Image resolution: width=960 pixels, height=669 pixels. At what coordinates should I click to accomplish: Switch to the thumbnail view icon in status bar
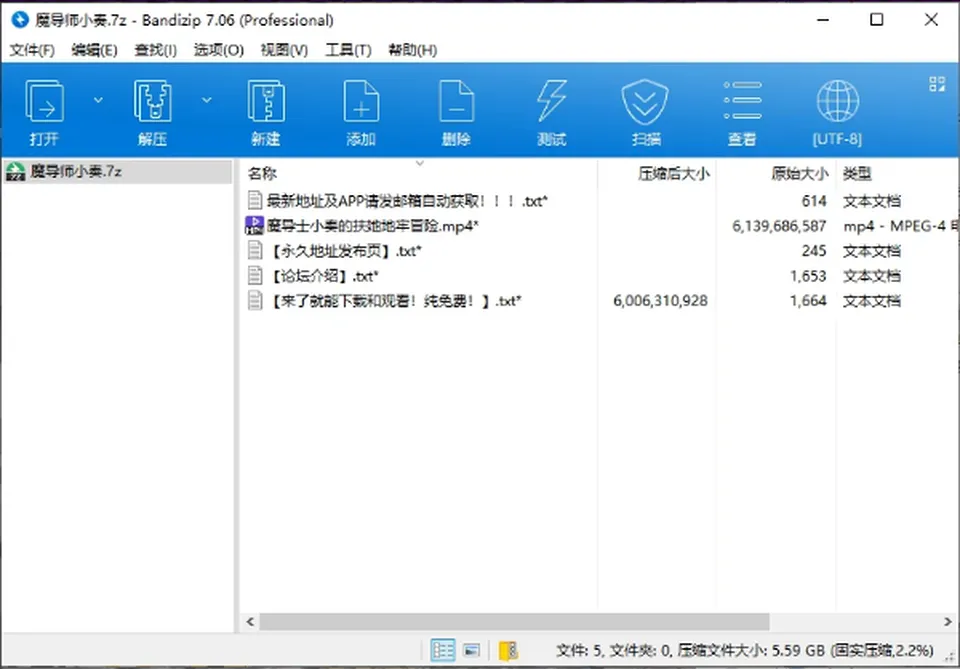pyautogui.click(x=471, y=649)
